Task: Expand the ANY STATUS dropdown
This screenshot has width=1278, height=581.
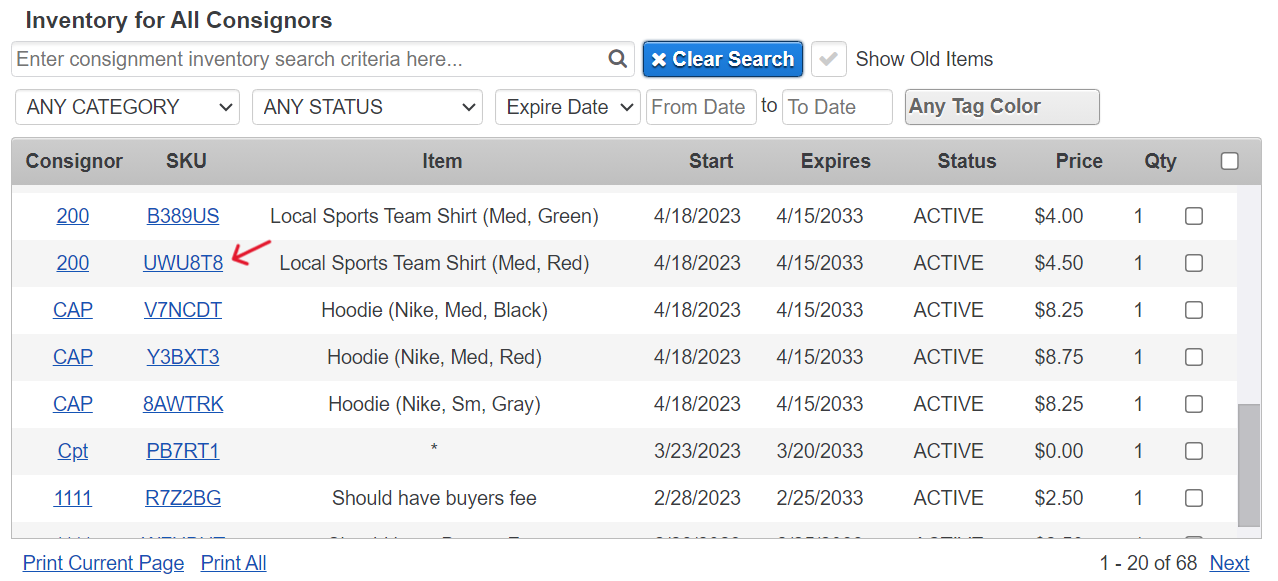Action: 367,107
